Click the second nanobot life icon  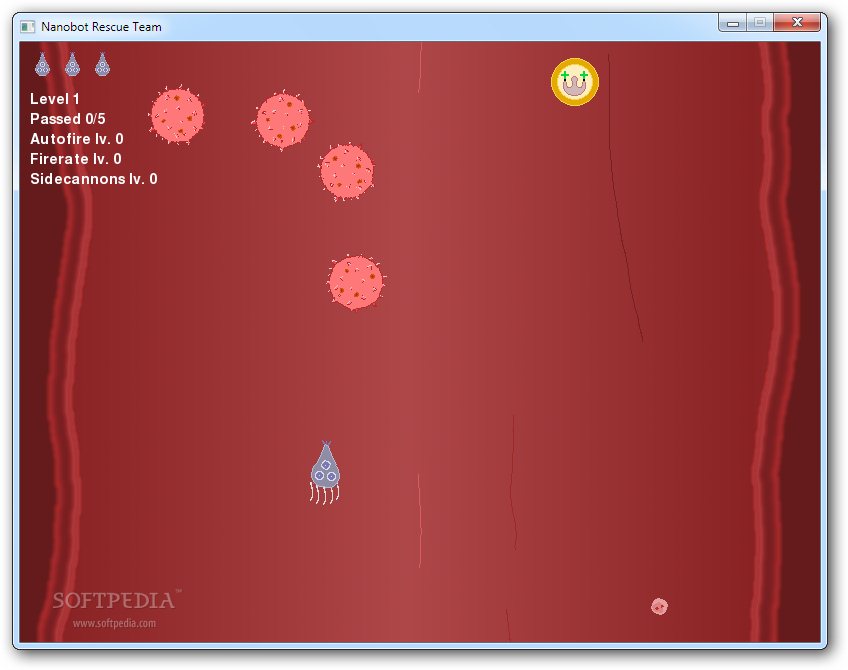click(72, 64)
